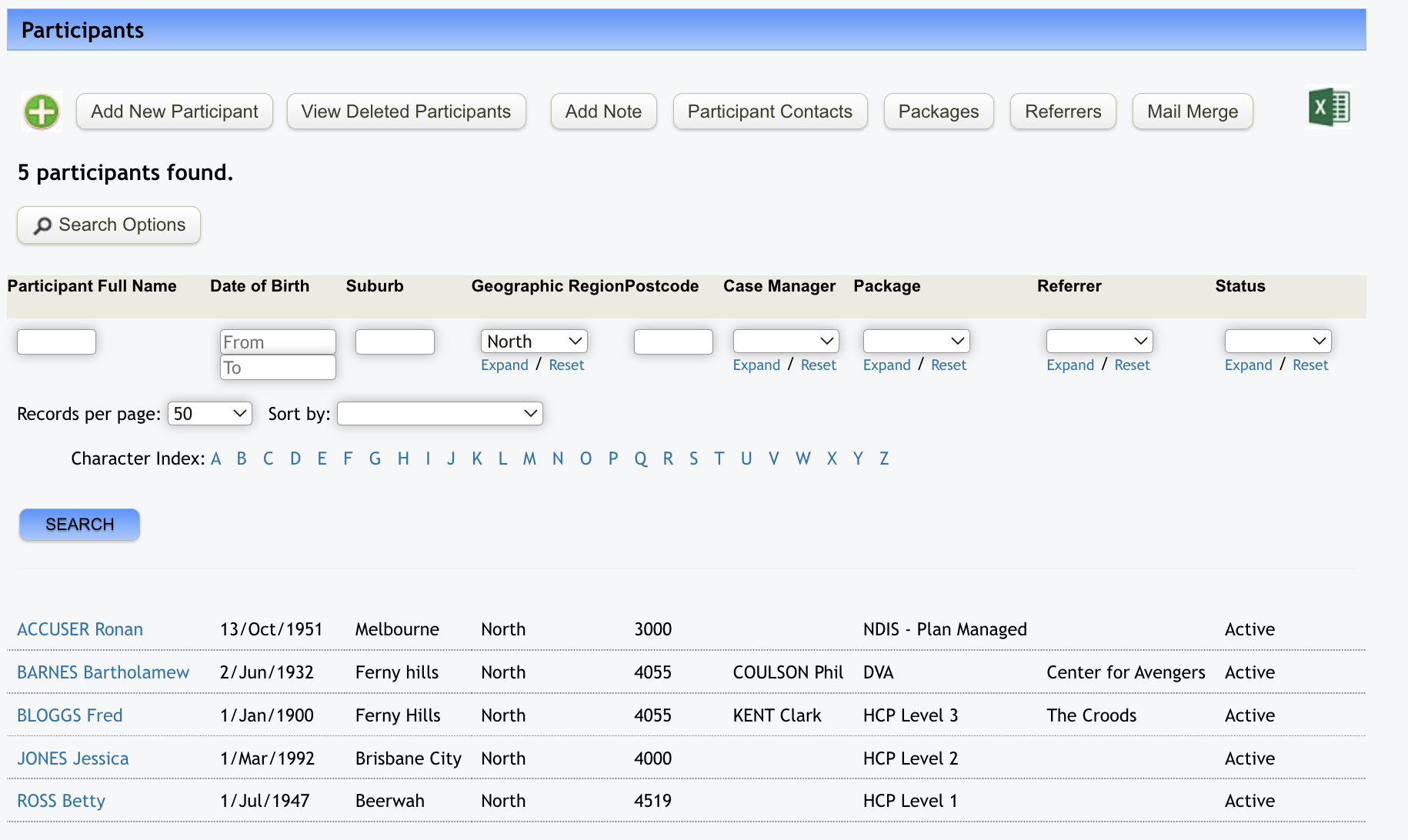Click the Add New Participant button
Screen dimensions: 1408x840
(174, 112)
